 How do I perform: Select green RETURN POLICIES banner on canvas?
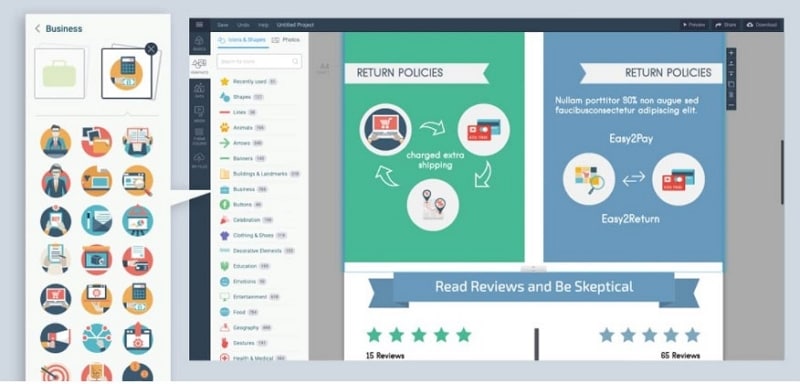tap(416, 73)
